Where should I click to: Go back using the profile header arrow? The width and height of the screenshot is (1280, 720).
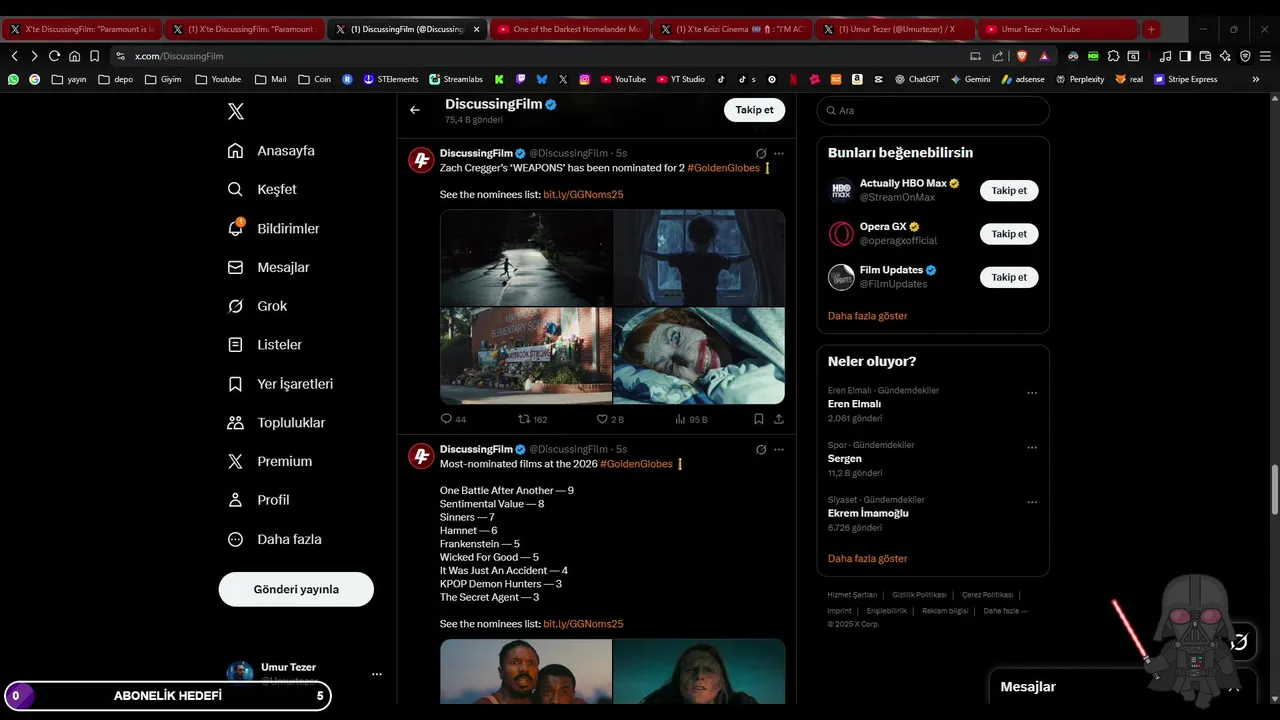(415, 110)
